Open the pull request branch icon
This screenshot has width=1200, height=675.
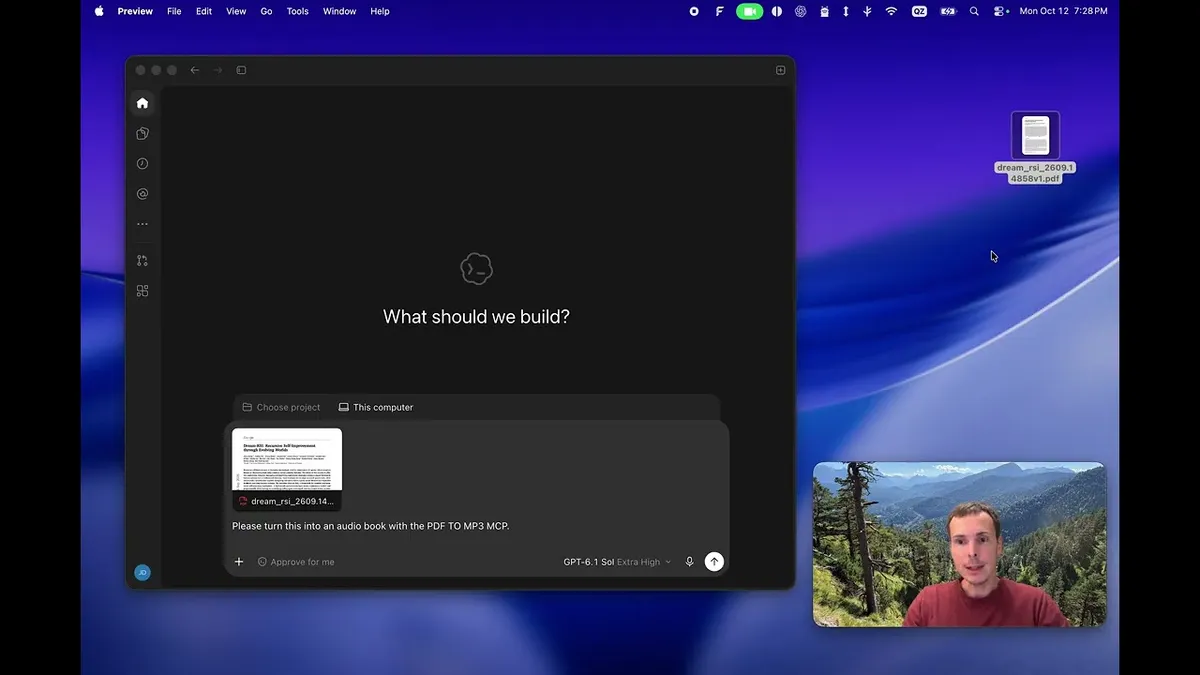(142, 261)
